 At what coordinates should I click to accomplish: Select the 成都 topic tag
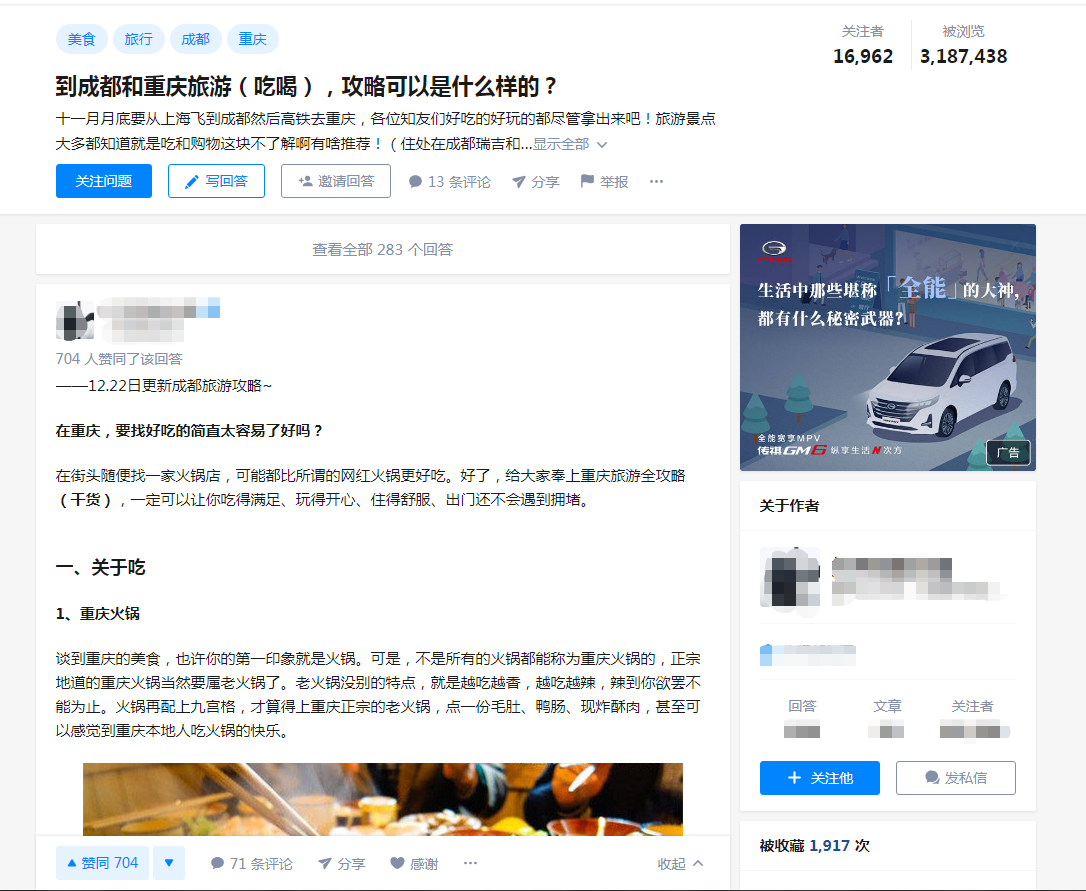195,39
